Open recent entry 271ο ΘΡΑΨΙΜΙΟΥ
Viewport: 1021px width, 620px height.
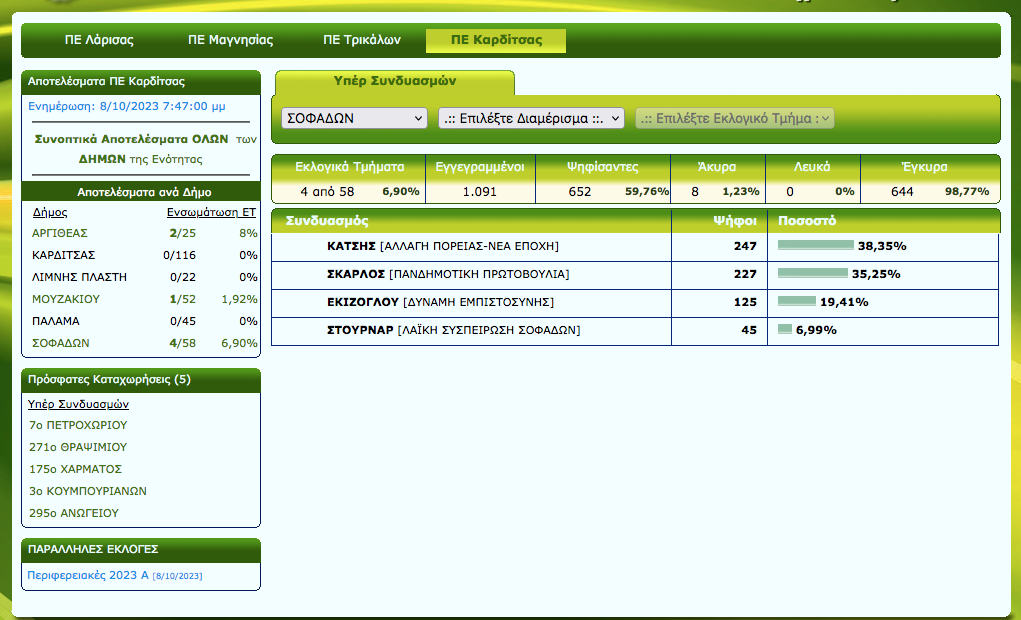click(x=78, y=447)
